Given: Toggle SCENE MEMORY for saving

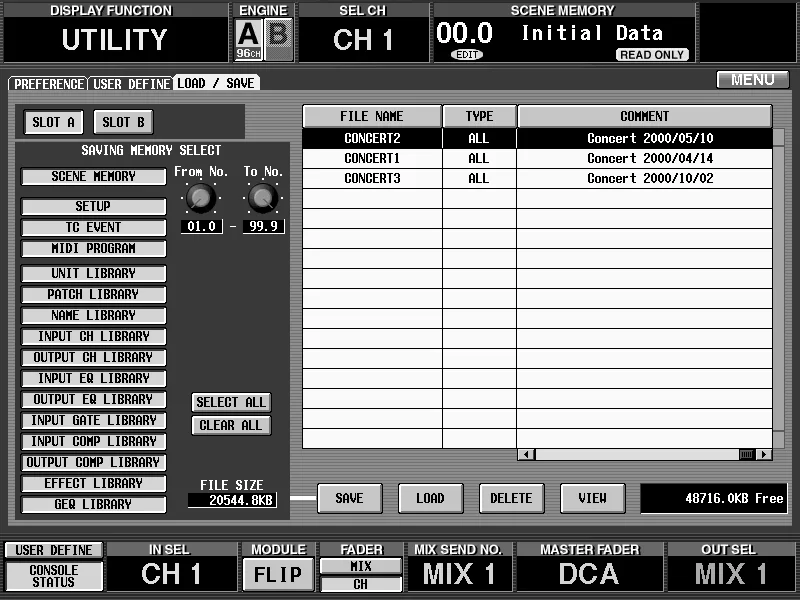Looking at the screenshot, I should pyautogui.click(x=93, y=177).
